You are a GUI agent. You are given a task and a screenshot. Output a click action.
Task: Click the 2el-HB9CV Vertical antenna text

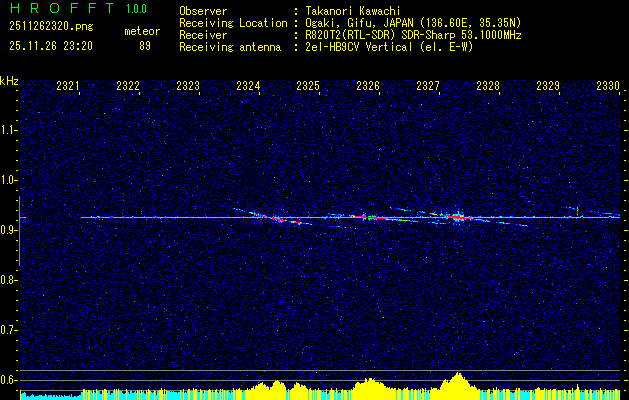pos(389,47)
